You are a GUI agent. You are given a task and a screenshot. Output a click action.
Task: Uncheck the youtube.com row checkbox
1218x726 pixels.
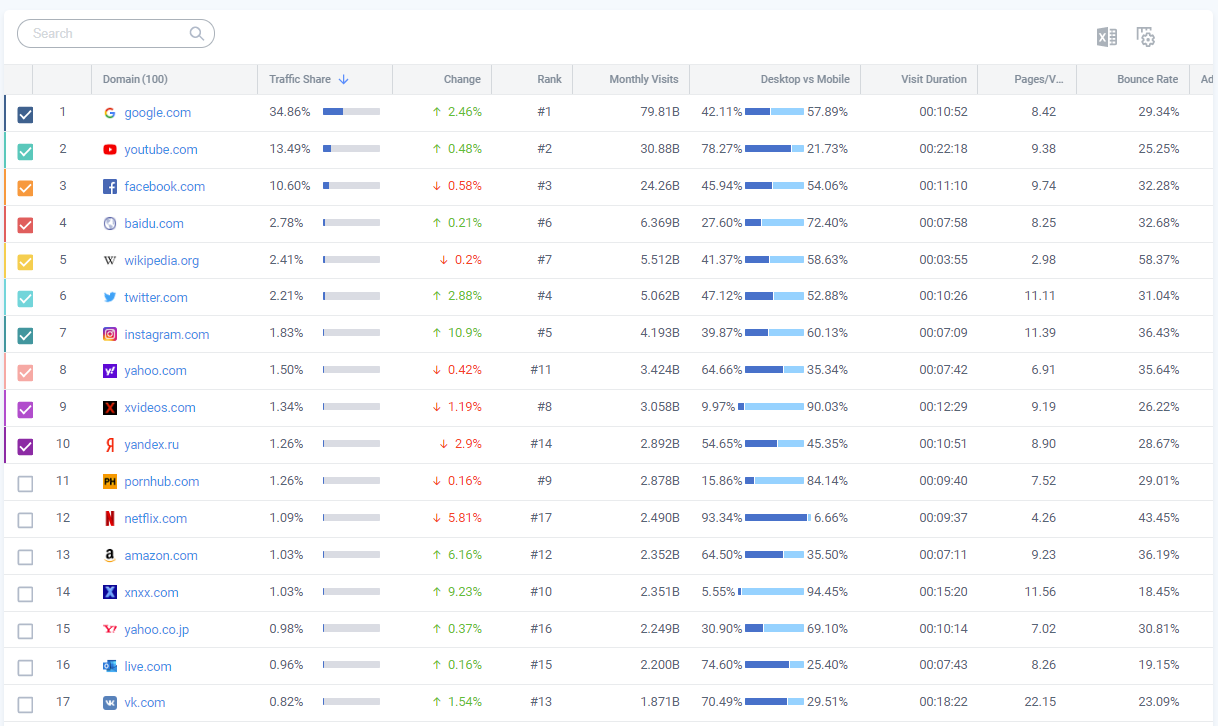coord(25,152)
